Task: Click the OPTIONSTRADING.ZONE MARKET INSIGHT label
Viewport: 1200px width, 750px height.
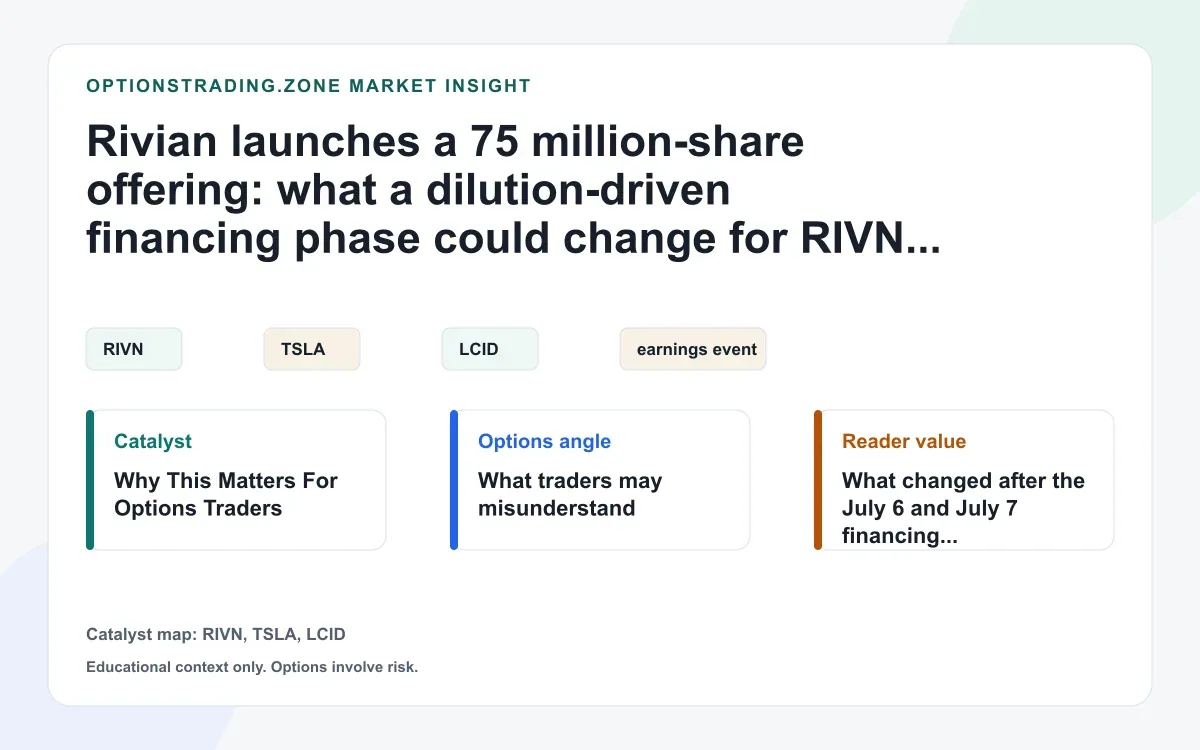Action: (309, 86)
